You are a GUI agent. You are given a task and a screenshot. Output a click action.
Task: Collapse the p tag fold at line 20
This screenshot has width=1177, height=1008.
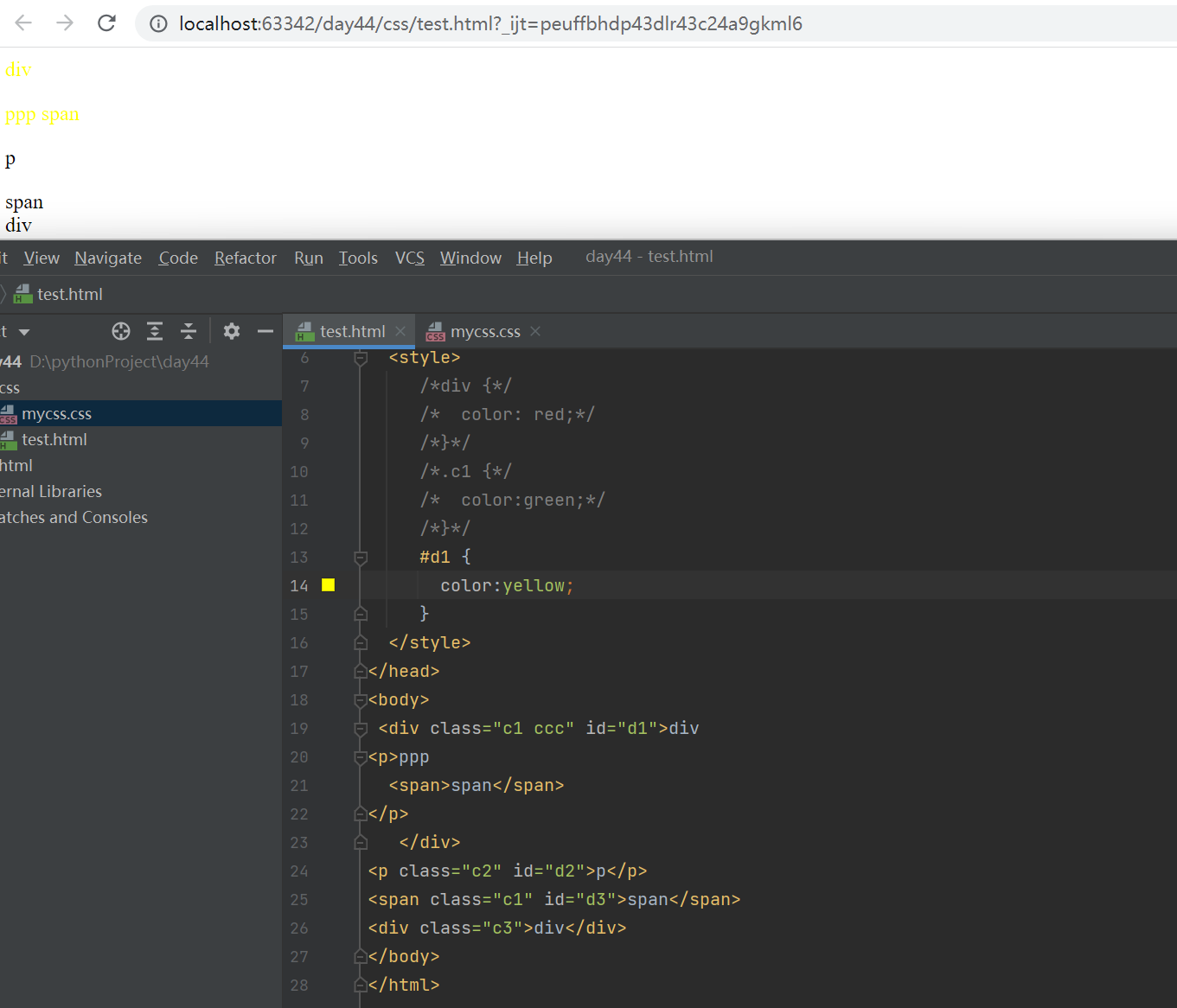click(361, 756)
